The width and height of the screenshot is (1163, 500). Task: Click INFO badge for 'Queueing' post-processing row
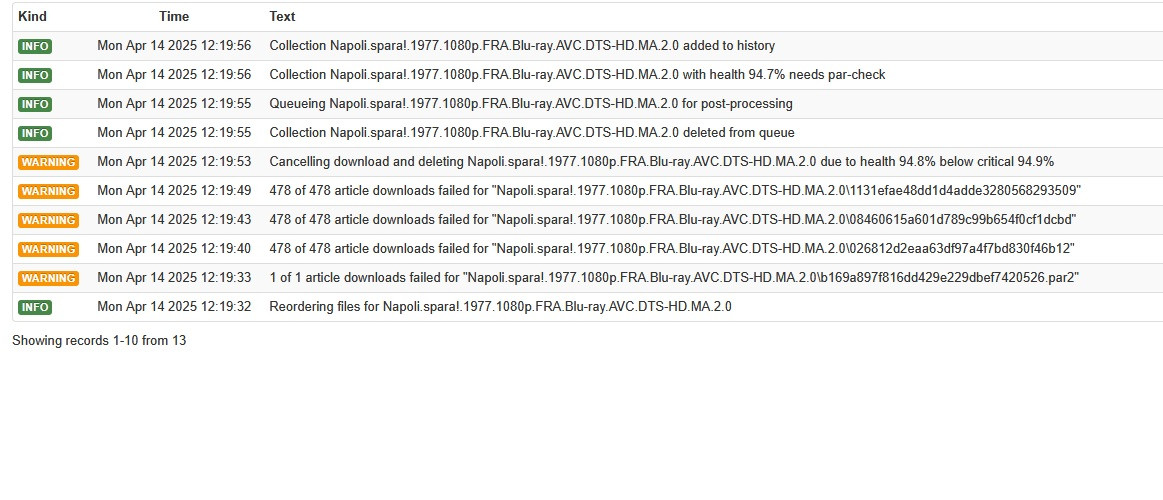35,104
